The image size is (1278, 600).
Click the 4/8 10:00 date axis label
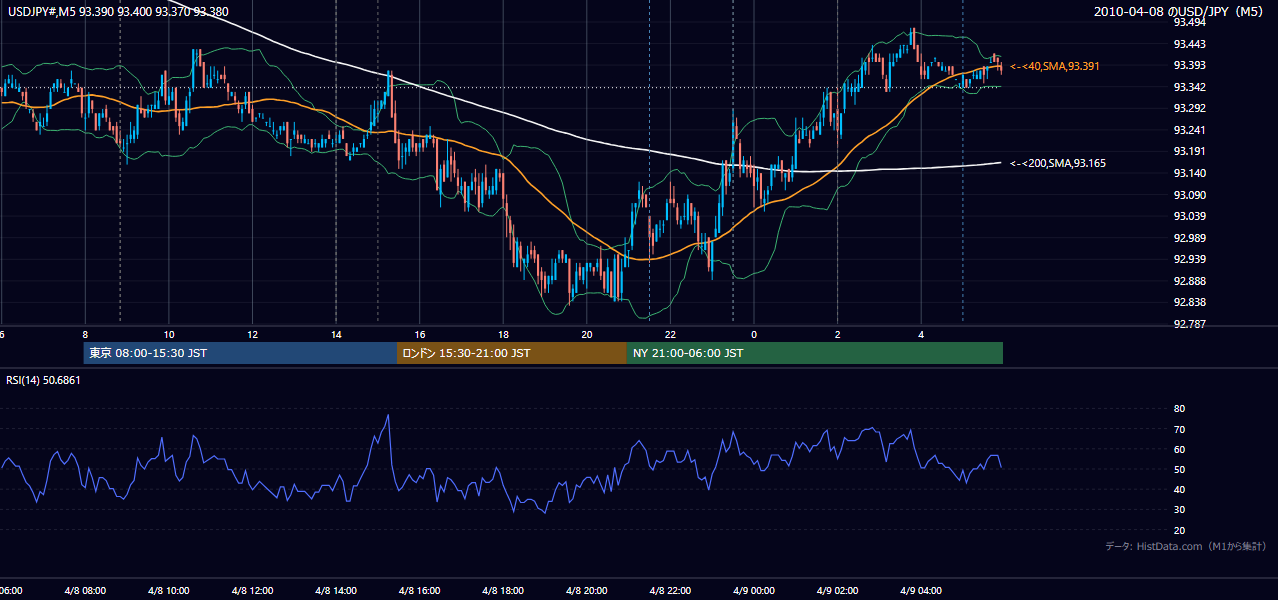[168, 591]
